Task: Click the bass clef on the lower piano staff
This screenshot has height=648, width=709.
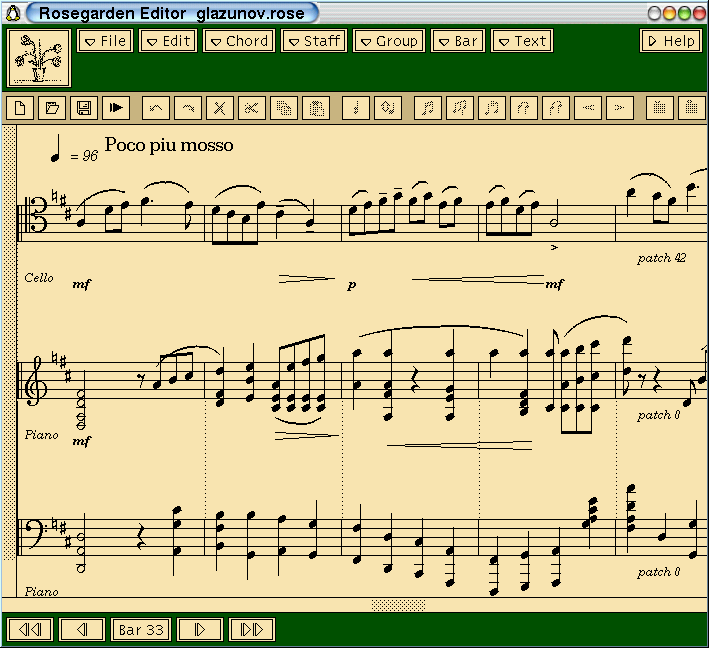Action: click(x=36, y=532)
